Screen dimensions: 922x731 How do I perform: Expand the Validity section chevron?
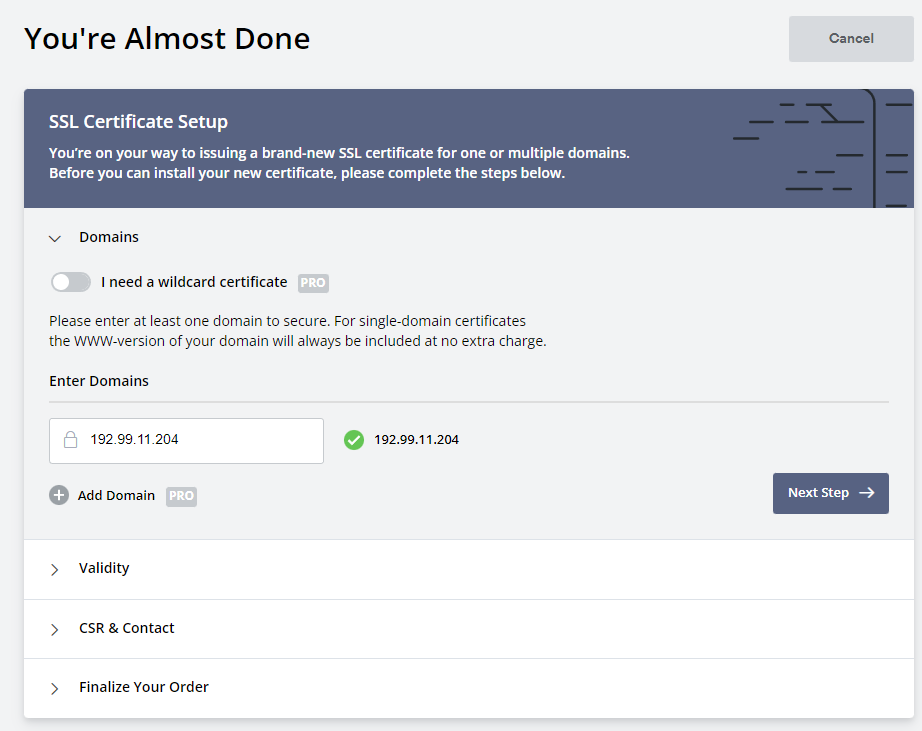point(55,569)
